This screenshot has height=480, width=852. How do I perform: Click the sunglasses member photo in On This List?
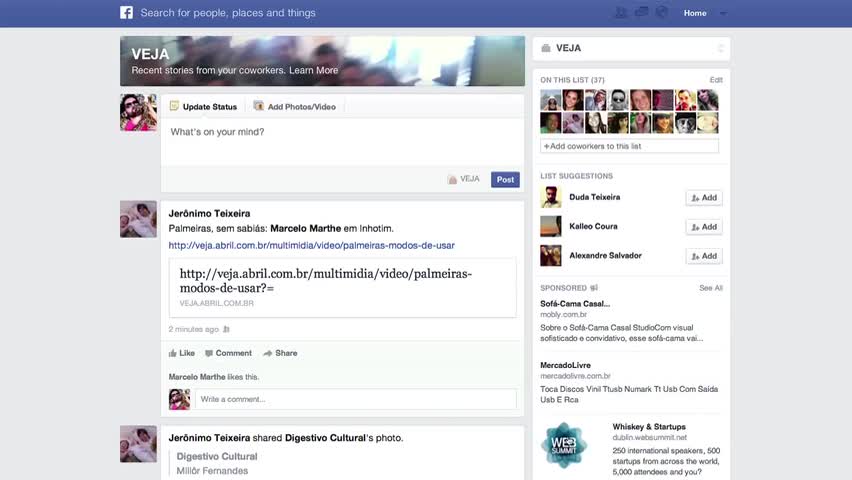(x=618, y=100)
